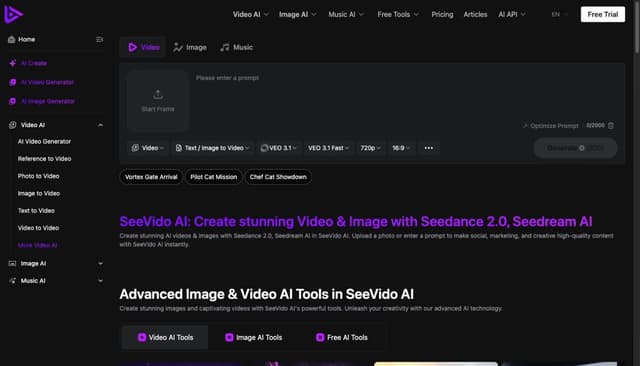Open more options with the ellipsis icon
640x366 pixels.
pyautogui.click(x=429, y=148)
